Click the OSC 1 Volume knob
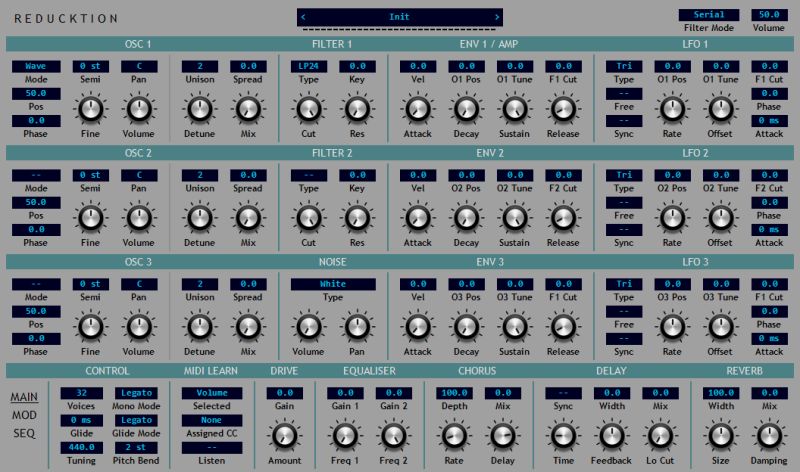Viewport: 800px width, 472px height. point(139,109)
